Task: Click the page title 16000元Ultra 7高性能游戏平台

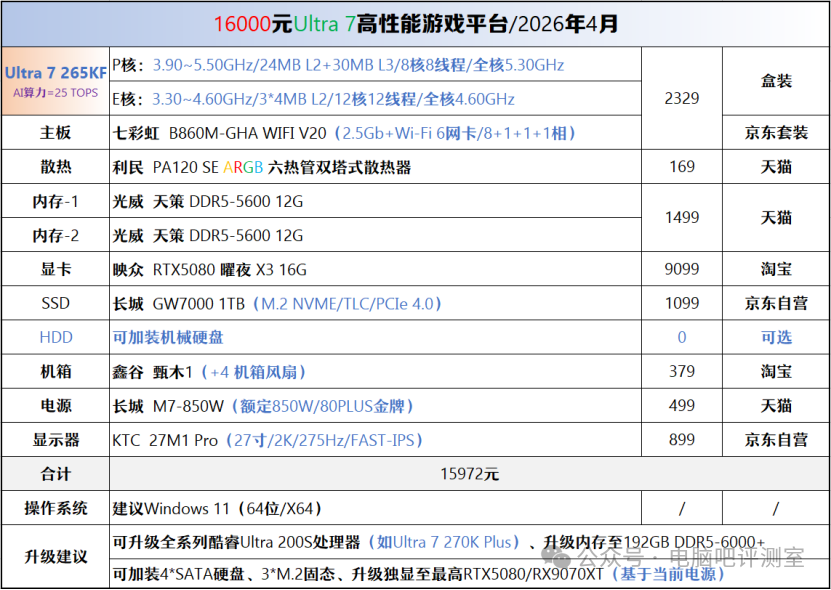Action: tap(415, 21)
